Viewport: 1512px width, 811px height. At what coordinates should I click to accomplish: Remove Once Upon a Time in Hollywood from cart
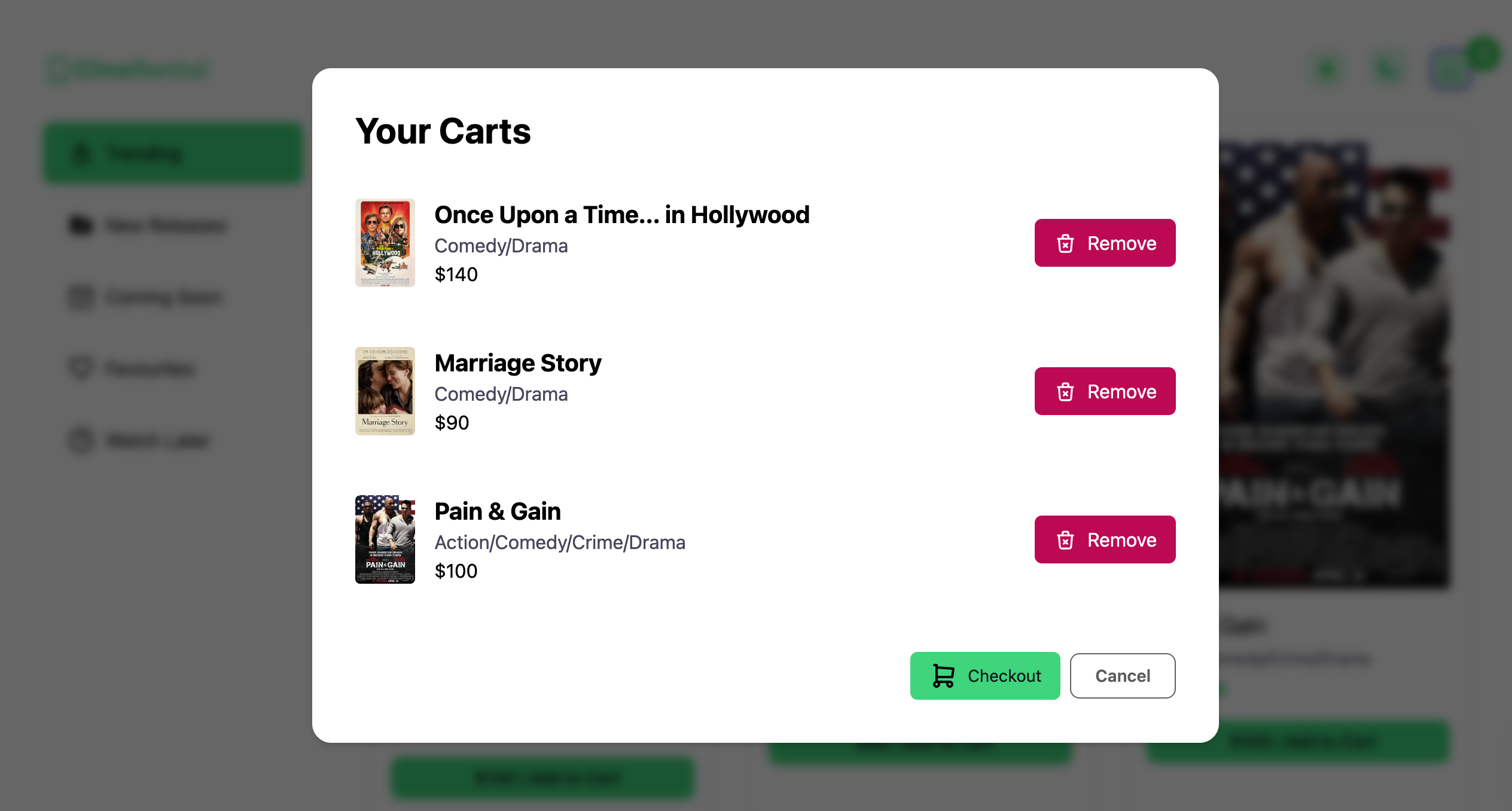coord(1105,243)
